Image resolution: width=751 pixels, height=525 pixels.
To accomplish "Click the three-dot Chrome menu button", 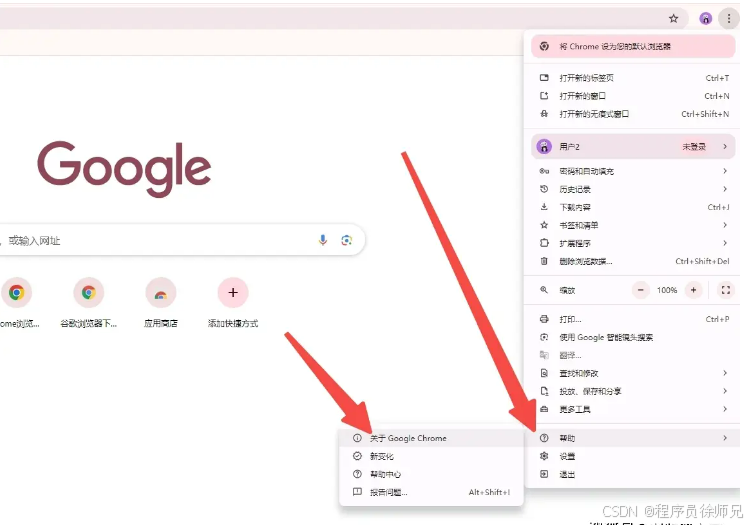I will click(728, 19).
